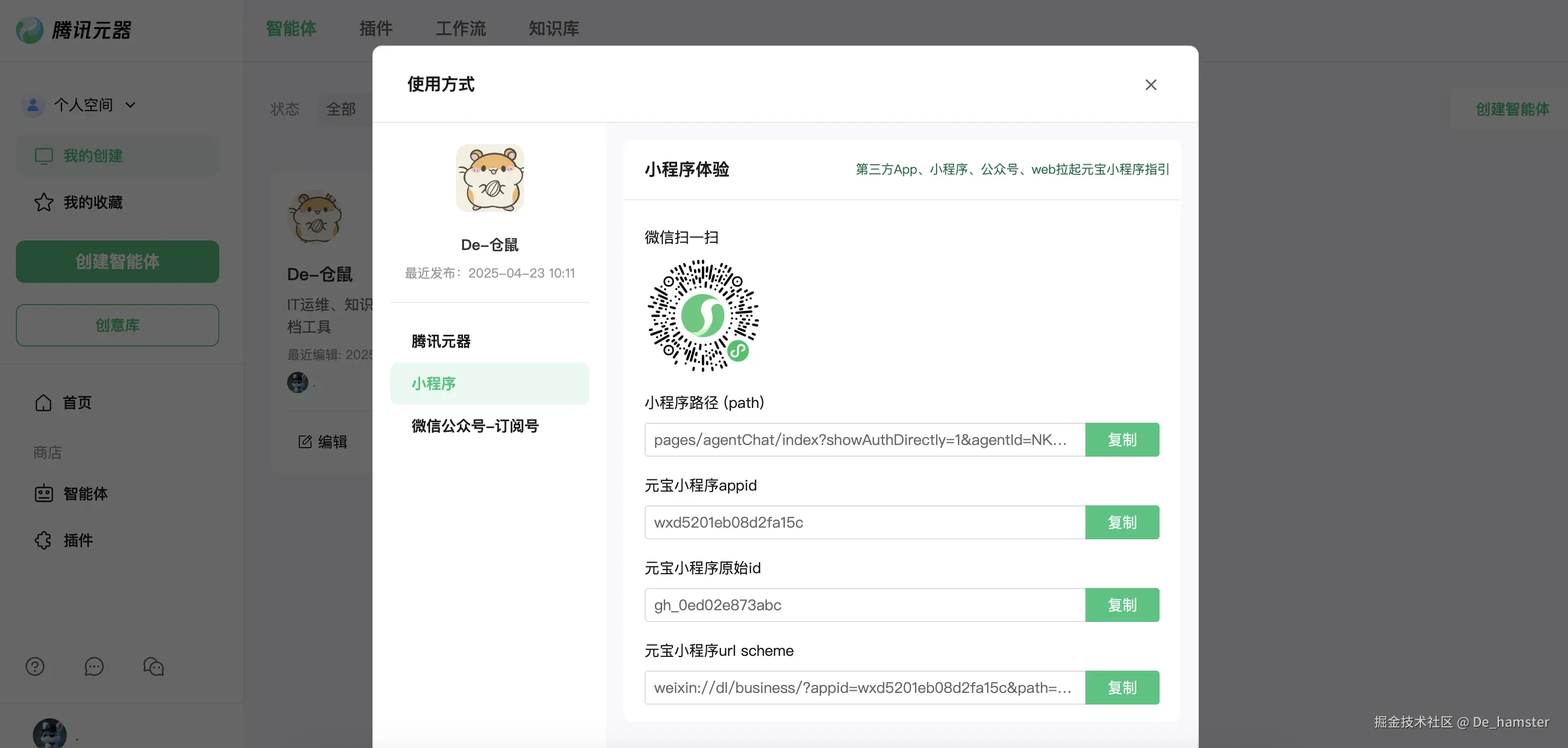Select 小程序 in the dialog menu

[x=489, y=384]
